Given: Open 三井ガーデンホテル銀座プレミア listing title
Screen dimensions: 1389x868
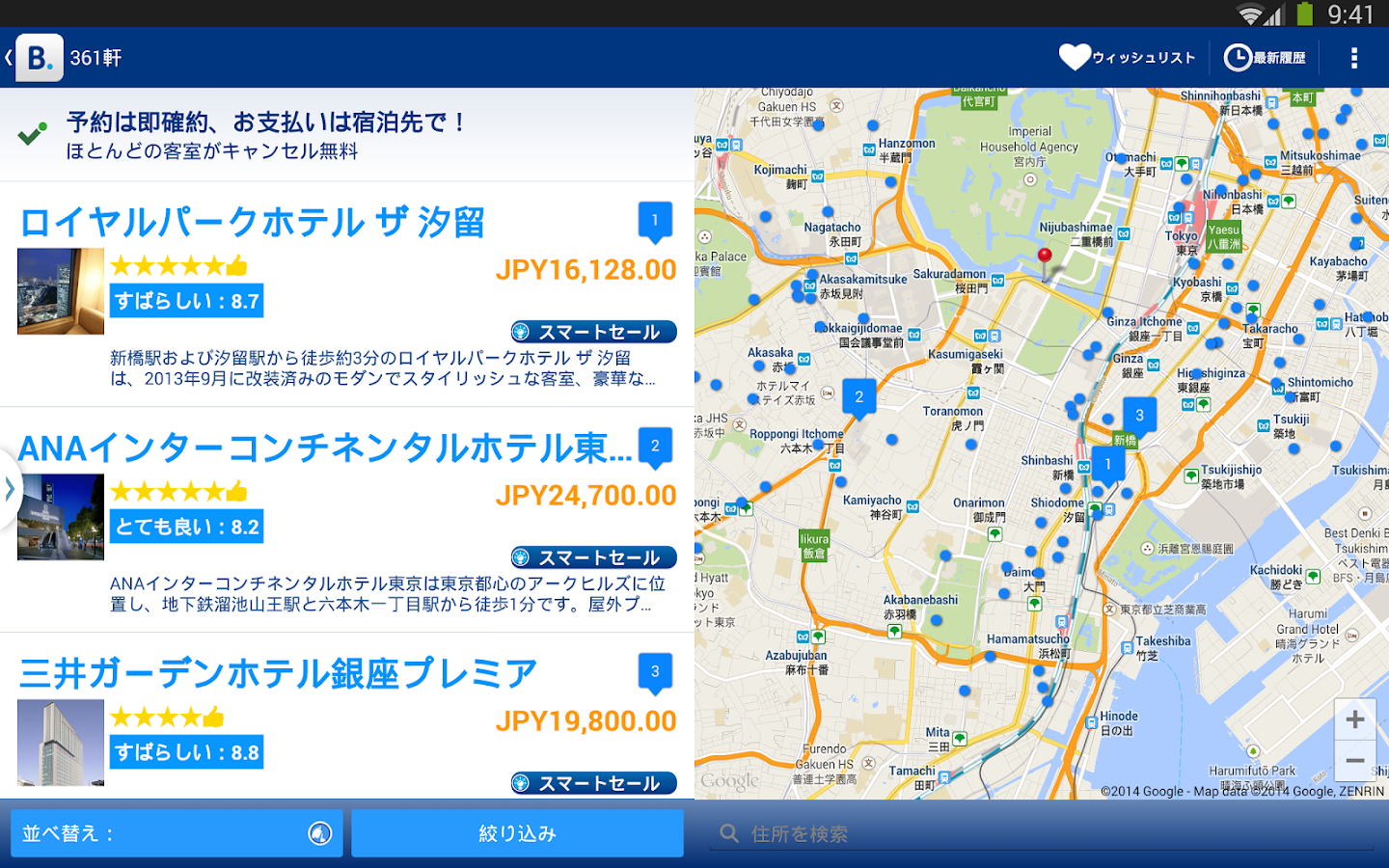Looking at the screenshot, I should click(278, 674).
